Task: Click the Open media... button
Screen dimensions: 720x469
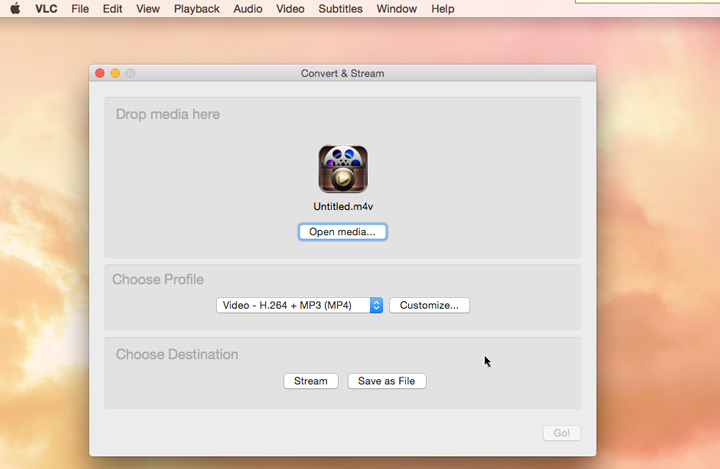Action: click(343, 232)
